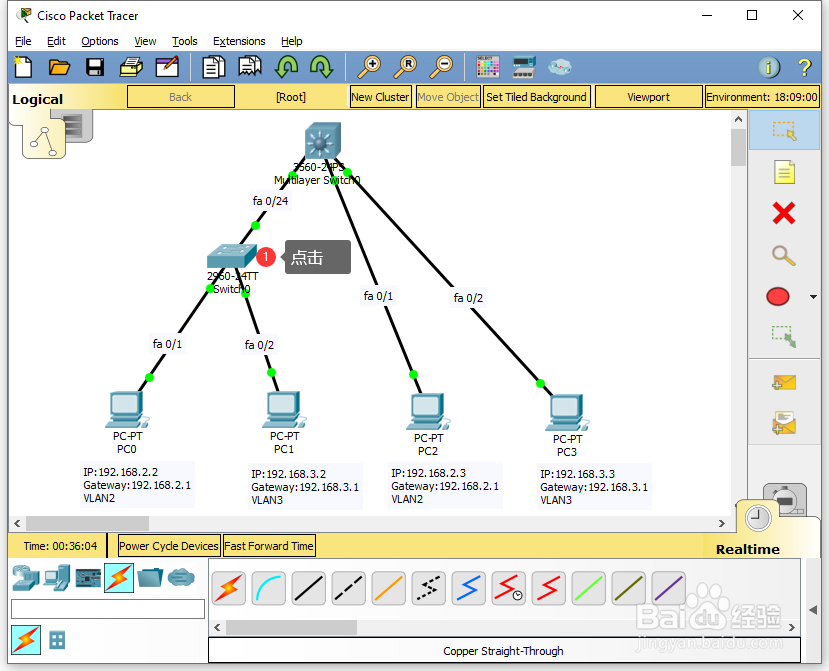829x671 pixels.
Task: Choose the Resize Shape tool
Action: click(784, 337)
